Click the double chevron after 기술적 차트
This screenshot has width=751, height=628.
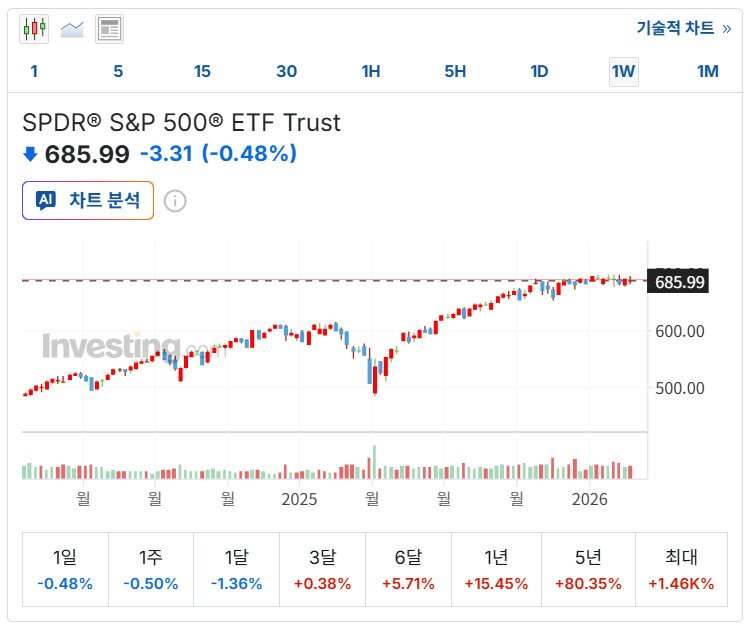click(x=727, y=29)
